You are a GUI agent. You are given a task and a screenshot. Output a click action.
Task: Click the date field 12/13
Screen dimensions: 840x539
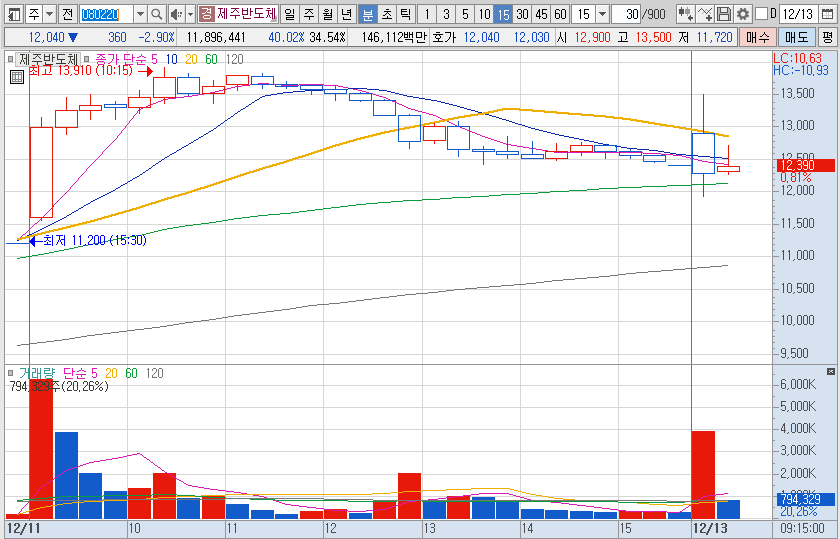pyautogui.click(x=798, y=14)
